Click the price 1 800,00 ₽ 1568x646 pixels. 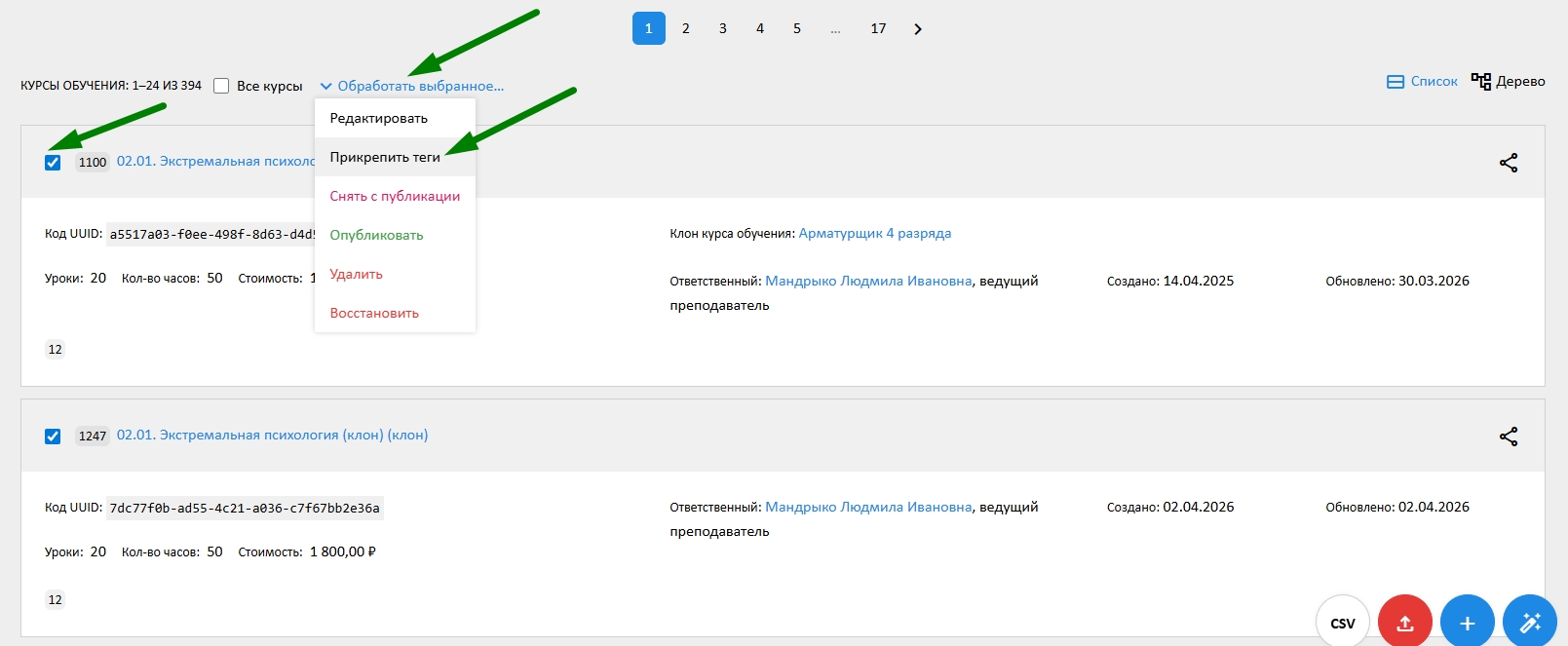coord(343,551)
